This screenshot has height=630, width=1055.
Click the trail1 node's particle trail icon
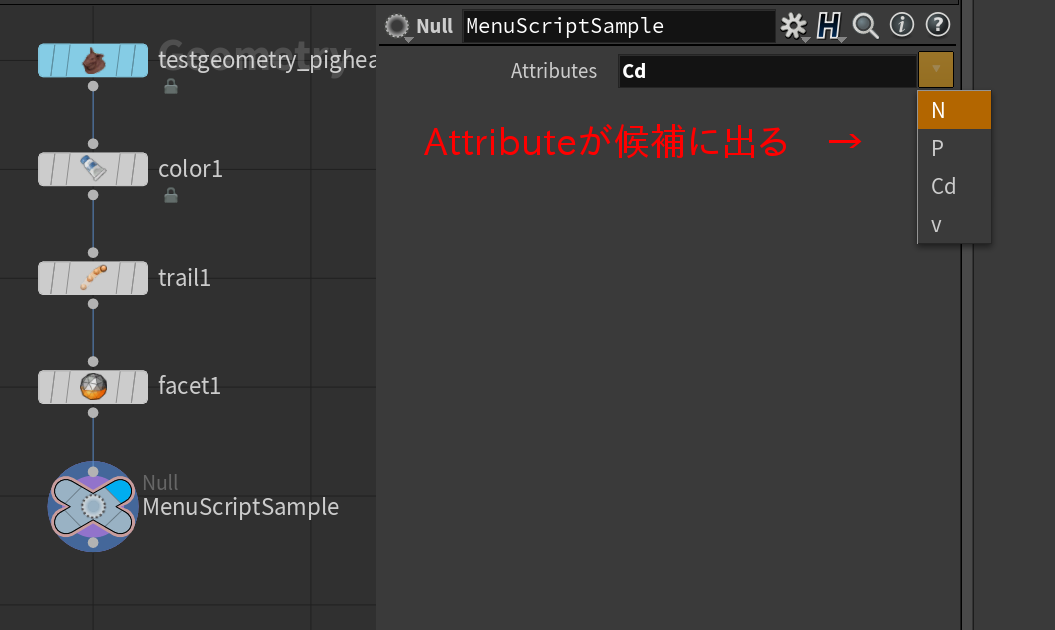(93, 278)
